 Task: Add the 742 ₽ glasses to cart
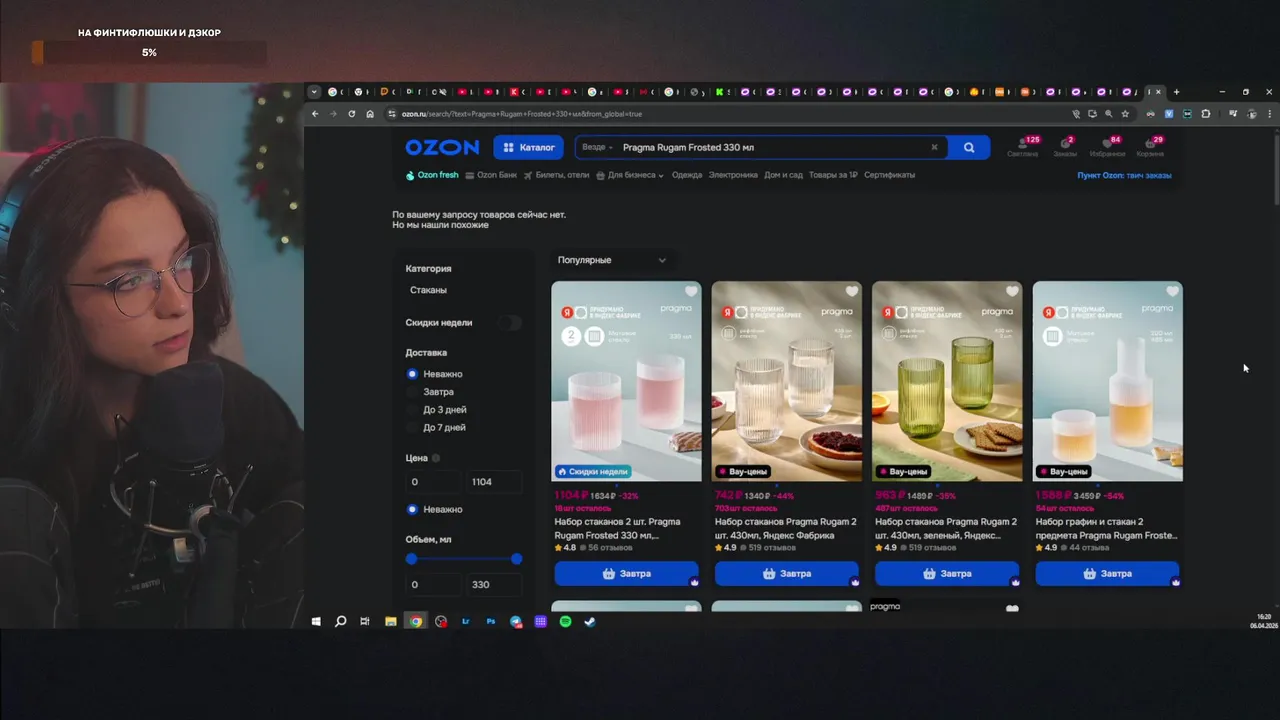787,574
